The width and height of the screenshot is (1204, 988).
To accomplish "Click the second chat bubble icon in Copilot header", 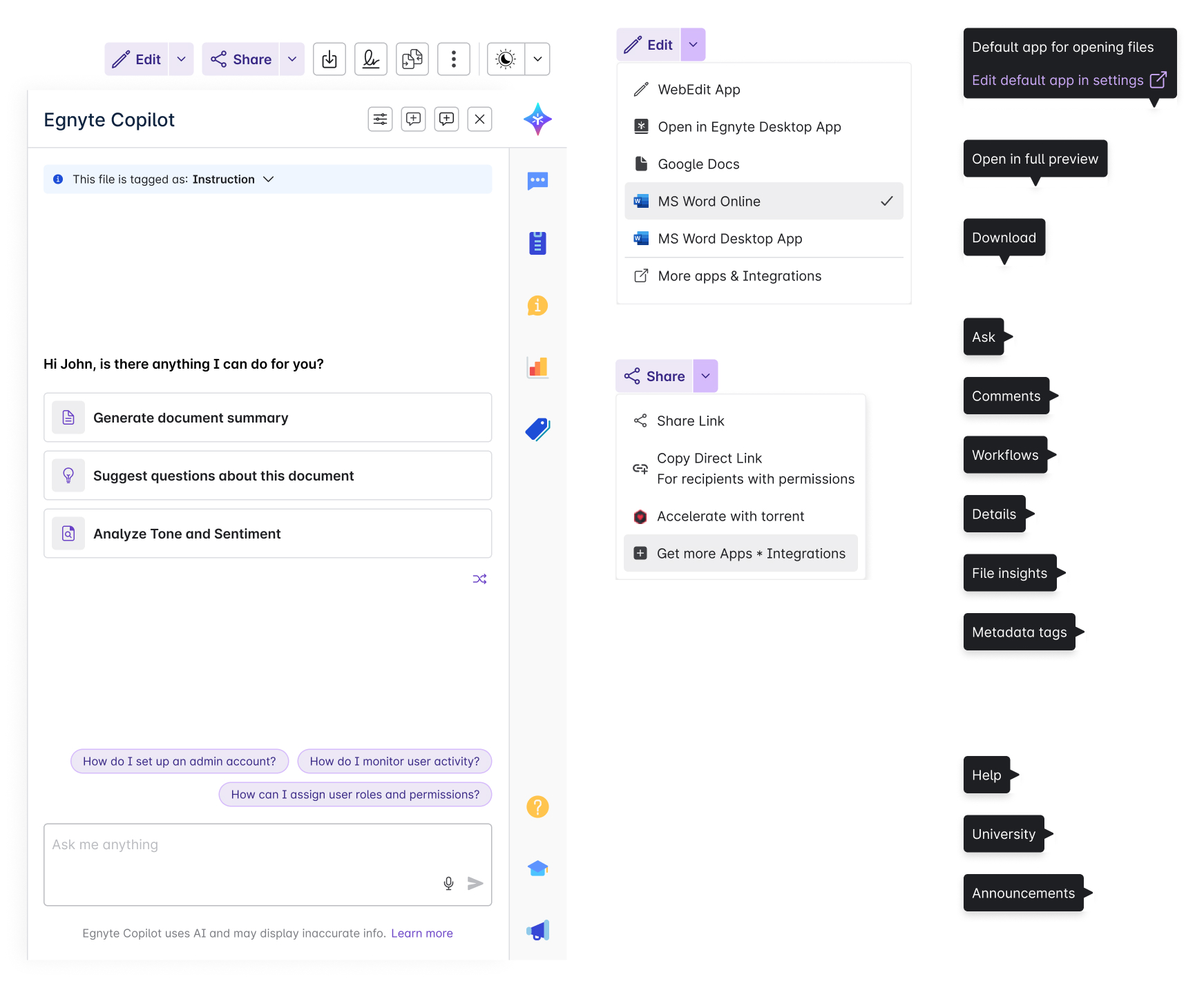I will 447,119.
